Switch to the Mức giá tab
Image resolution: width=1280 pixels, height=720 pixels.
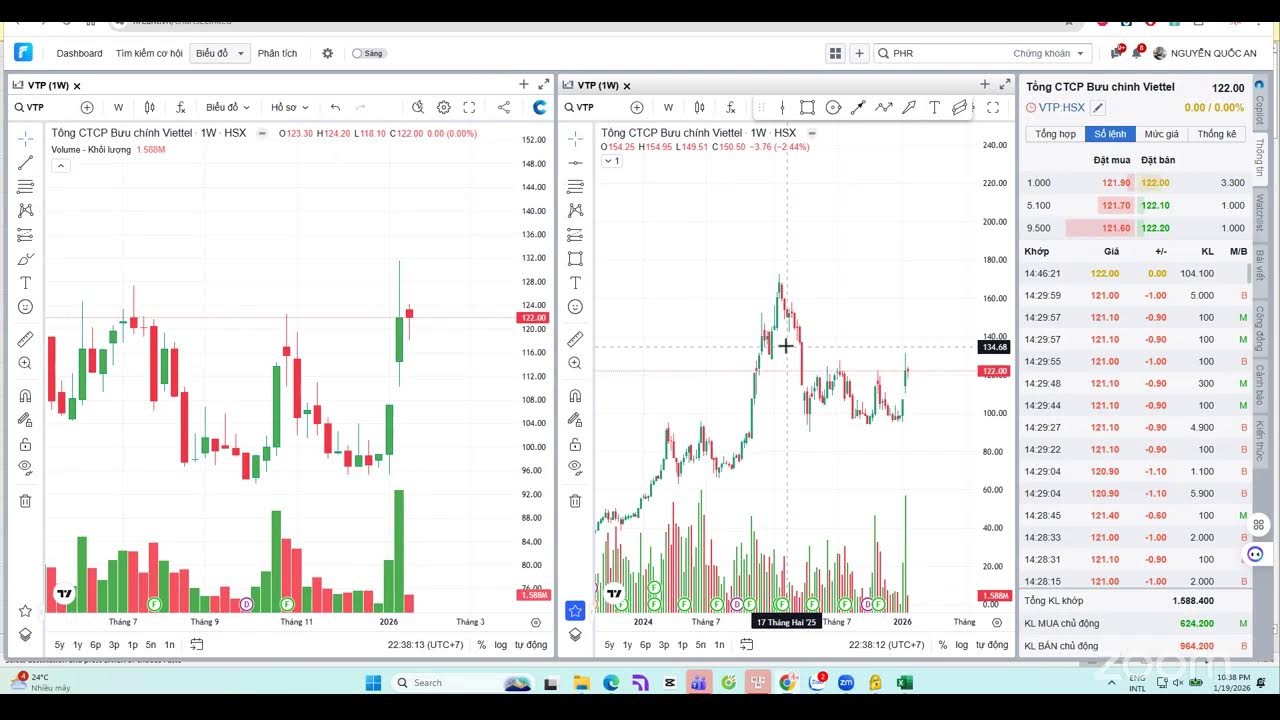1161,134
